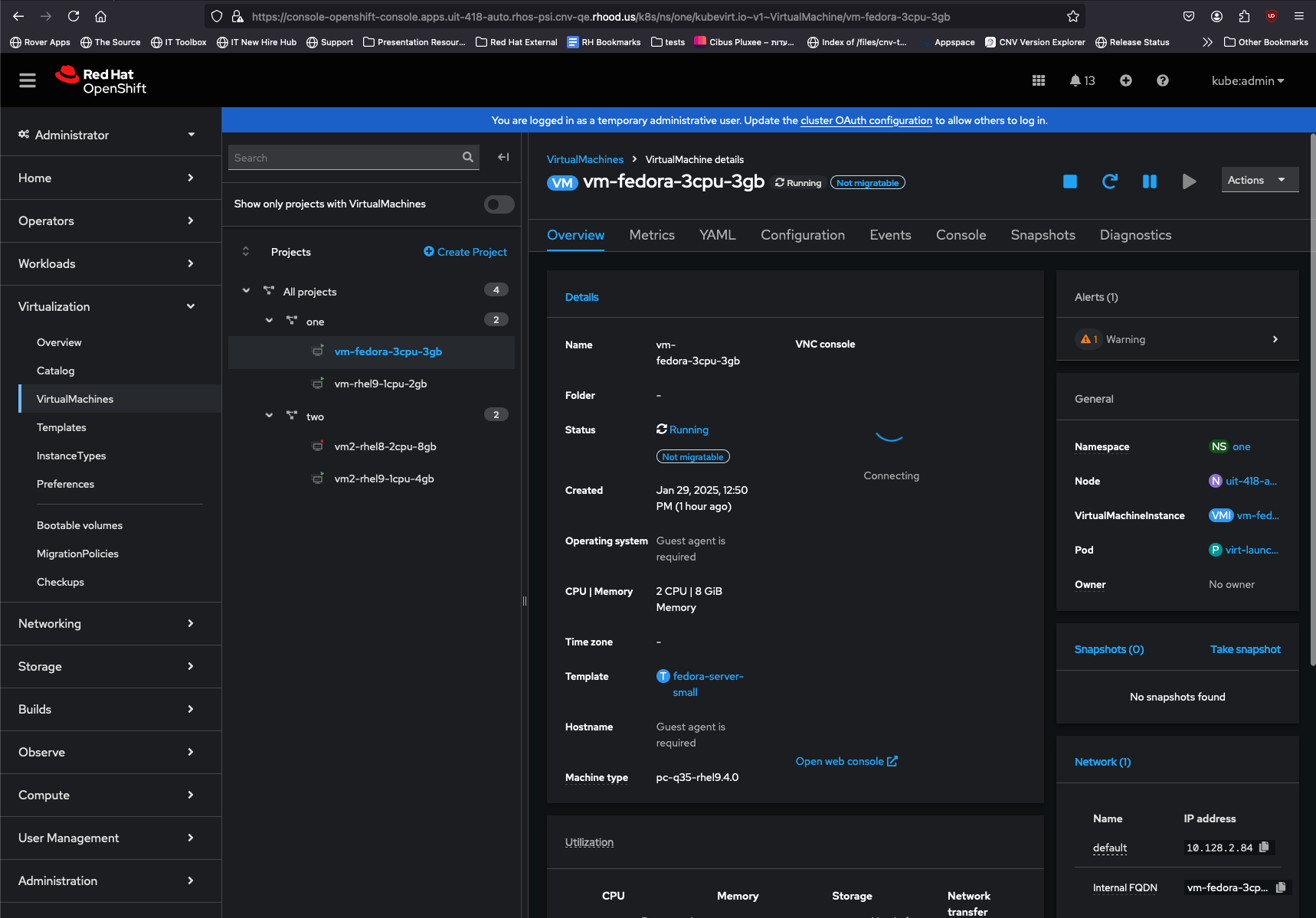Click the help question mark icon
Viewport: 1316px width, 918px height.
1162,80
